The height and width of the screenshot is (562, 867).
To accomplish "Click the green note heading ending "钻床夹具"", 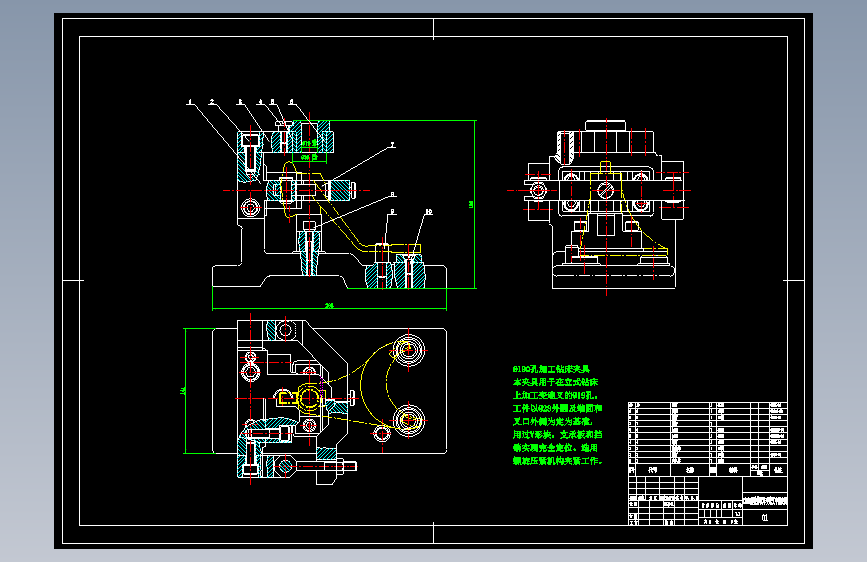I will point(551,369).
